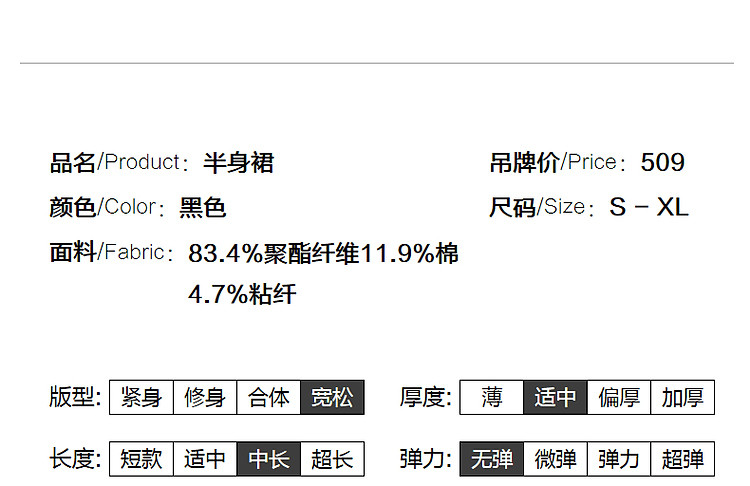Select the 短款 length option

click(141, 459)
